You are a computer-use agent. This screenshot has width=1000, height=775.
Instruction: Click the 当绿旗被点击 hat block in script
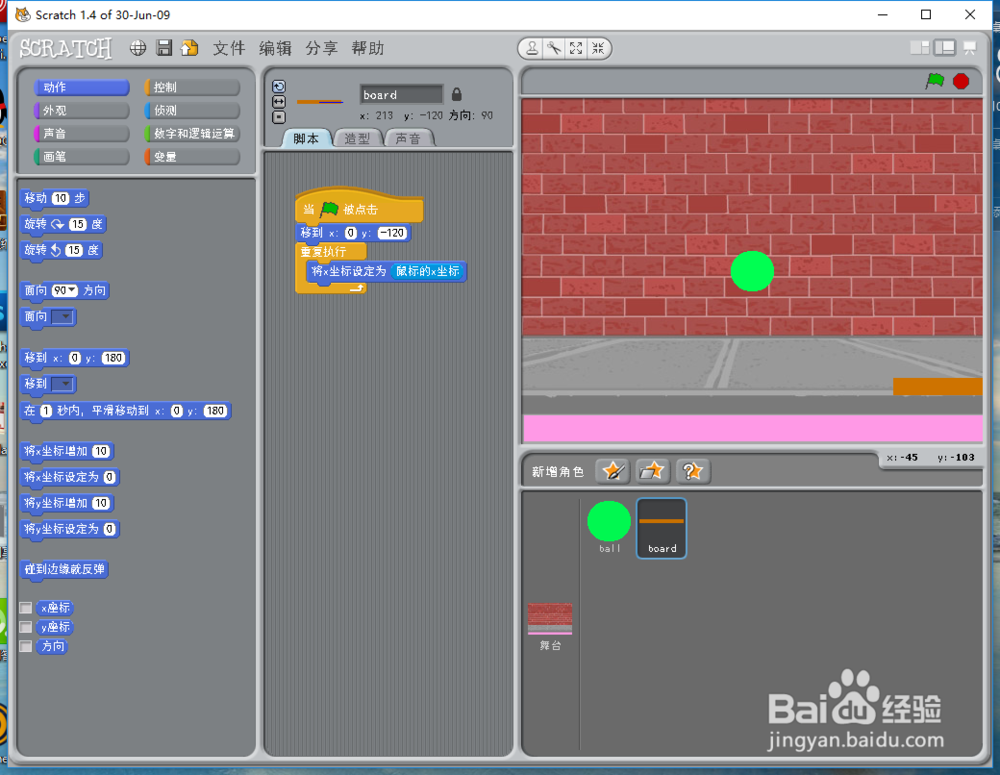tap(359, 206)
